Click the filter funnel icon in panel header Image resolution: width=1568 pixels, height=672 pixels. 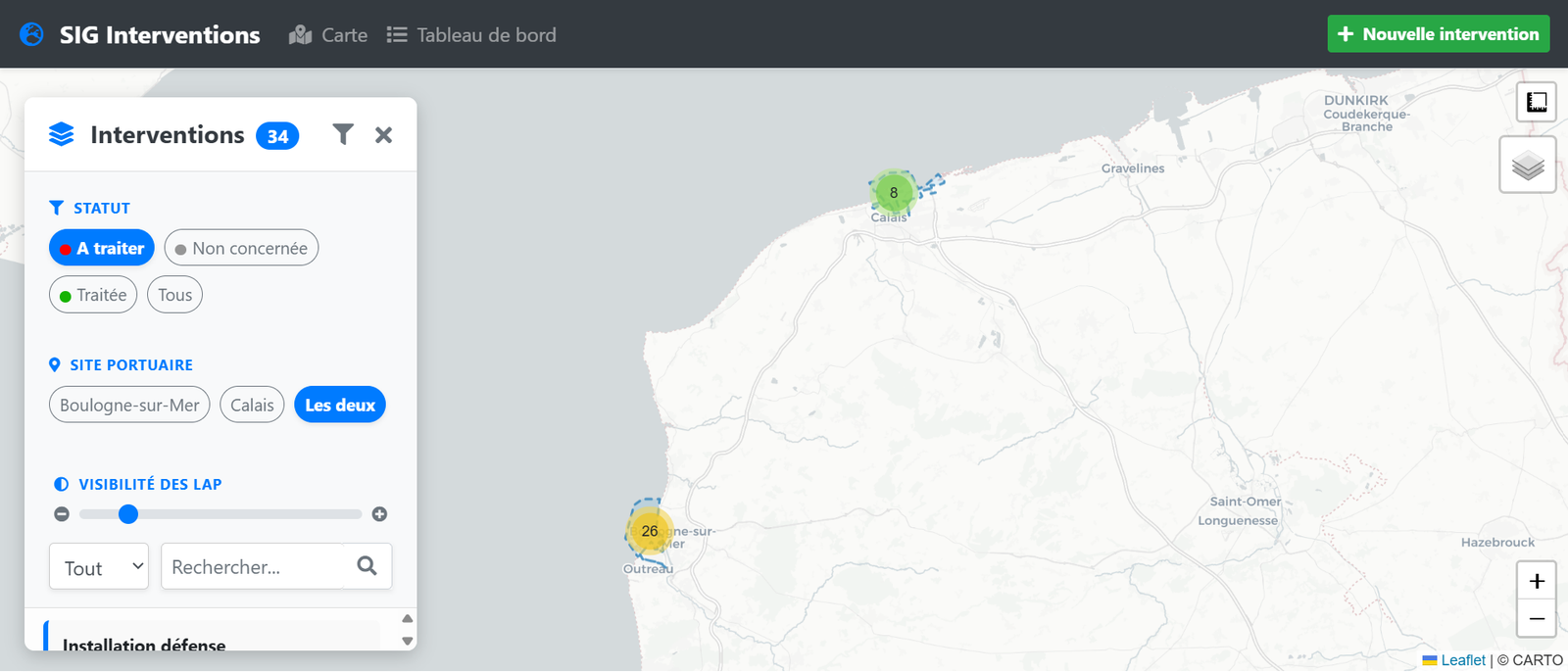343,134
